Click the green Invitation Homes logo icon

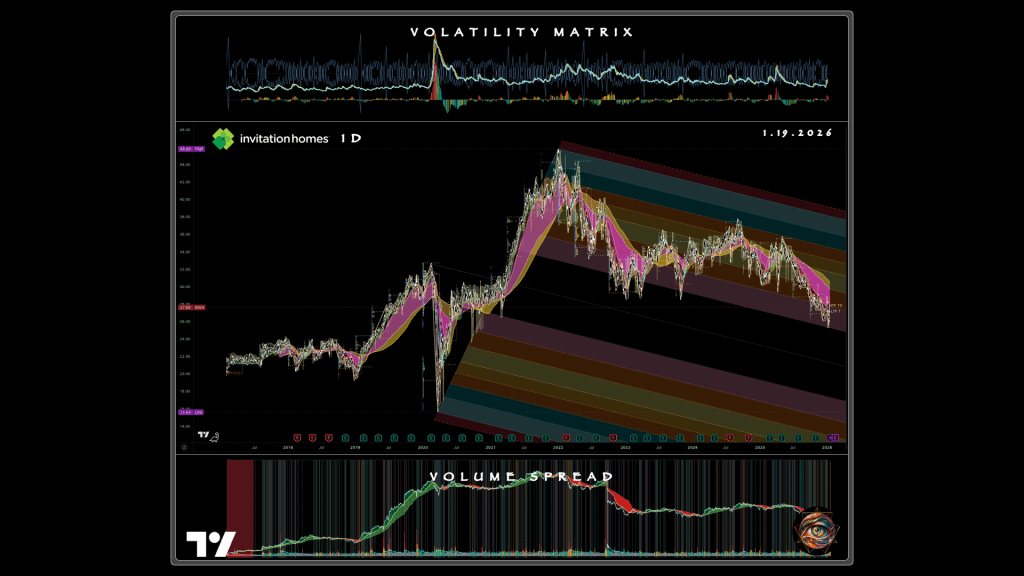tap(222, 139)
